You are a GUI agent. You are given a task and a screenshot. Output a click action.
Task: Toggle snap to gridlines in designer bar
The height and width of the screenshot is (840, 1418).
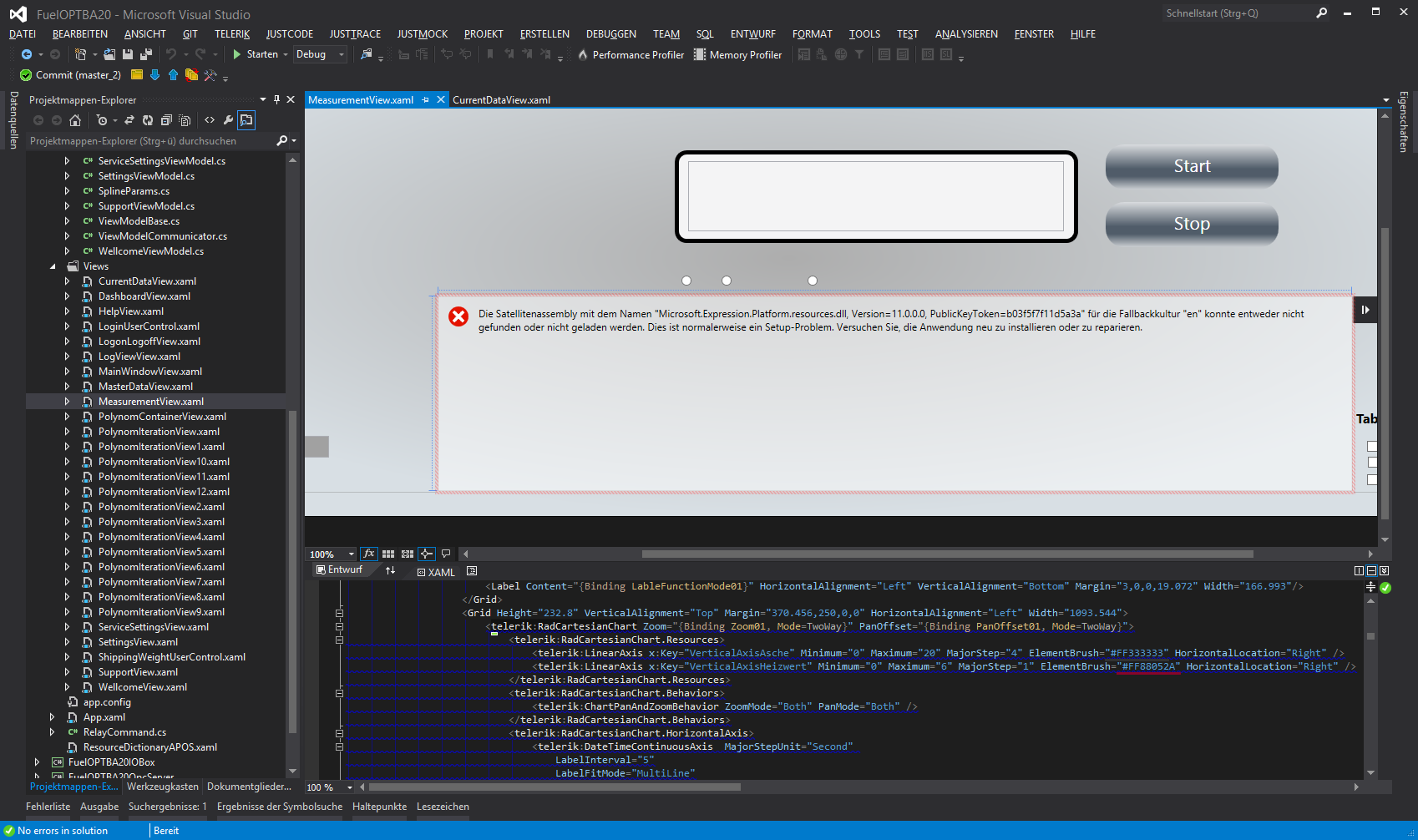408,554
